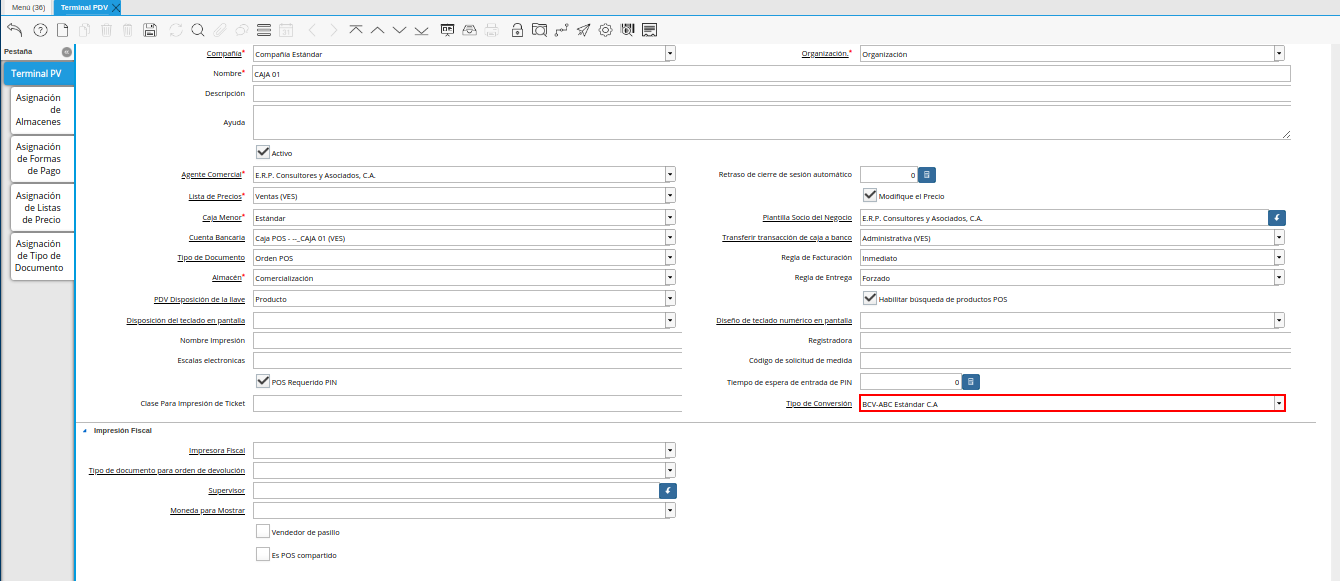Screen dimensions: 1340x581
Task: Click the paper plane request icon
Action: coord(583,30)
